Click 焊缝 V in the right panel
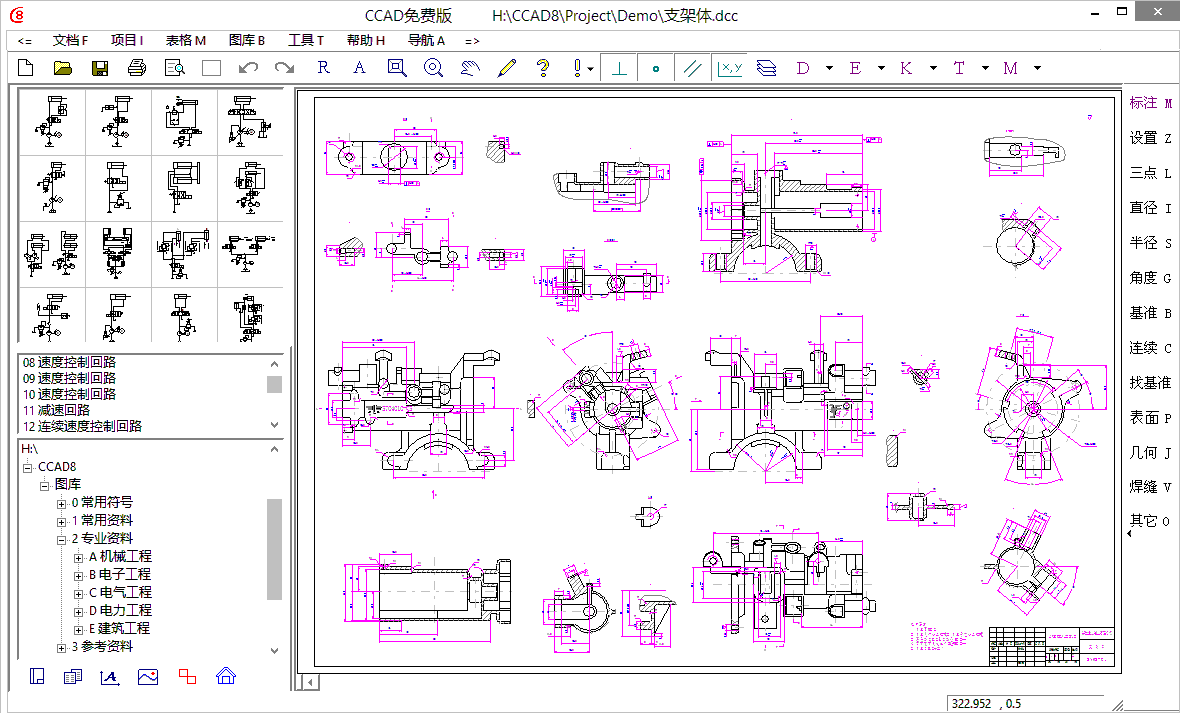Viewport: 1180px width, 713px height. [x=1149, y=486]
